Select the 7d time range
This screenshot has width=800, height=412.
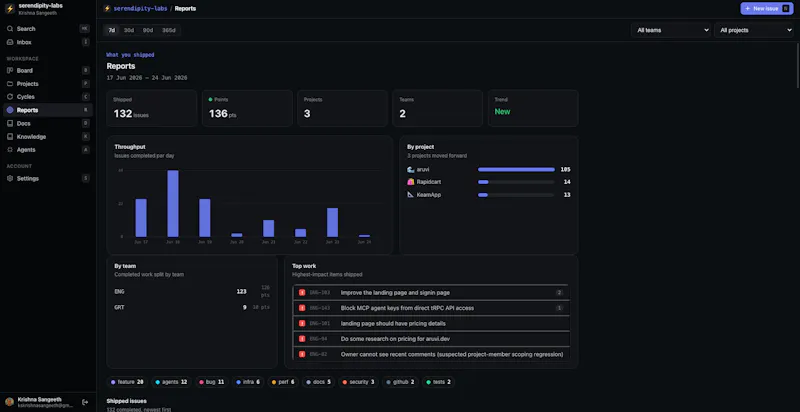111,30
